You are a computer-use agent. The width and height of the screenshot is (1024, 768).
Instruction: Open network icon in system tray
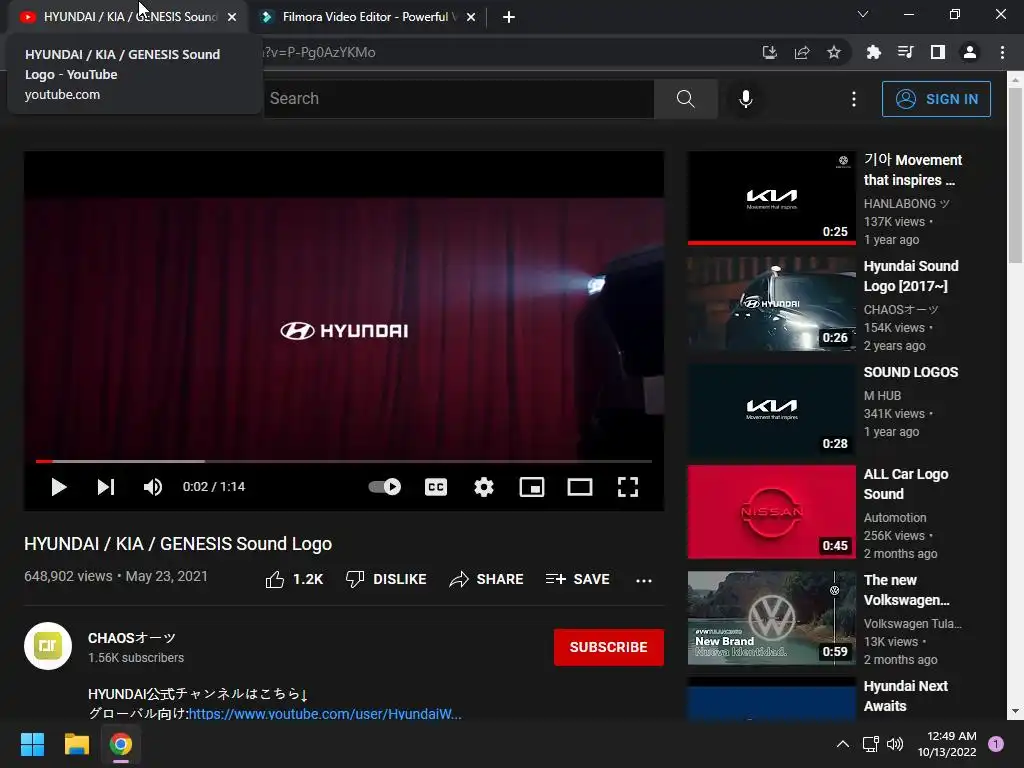click(x=871, y=744)
